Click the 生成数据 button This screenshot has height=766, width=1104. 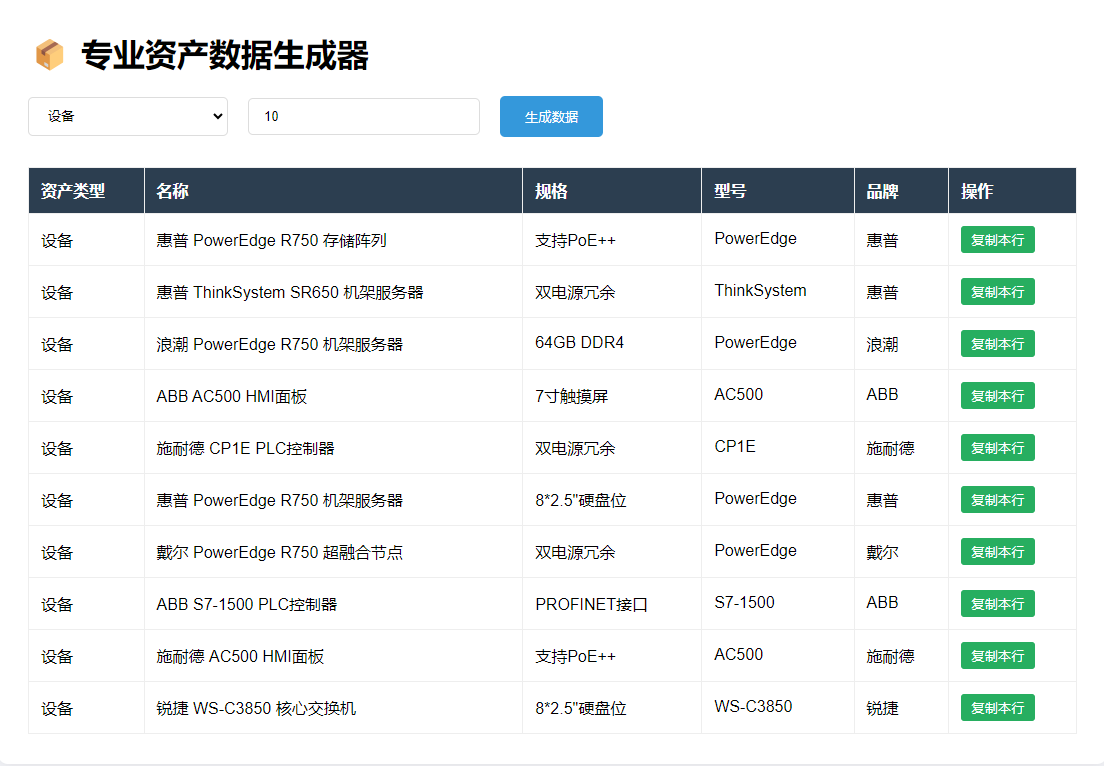click(551, 116)
